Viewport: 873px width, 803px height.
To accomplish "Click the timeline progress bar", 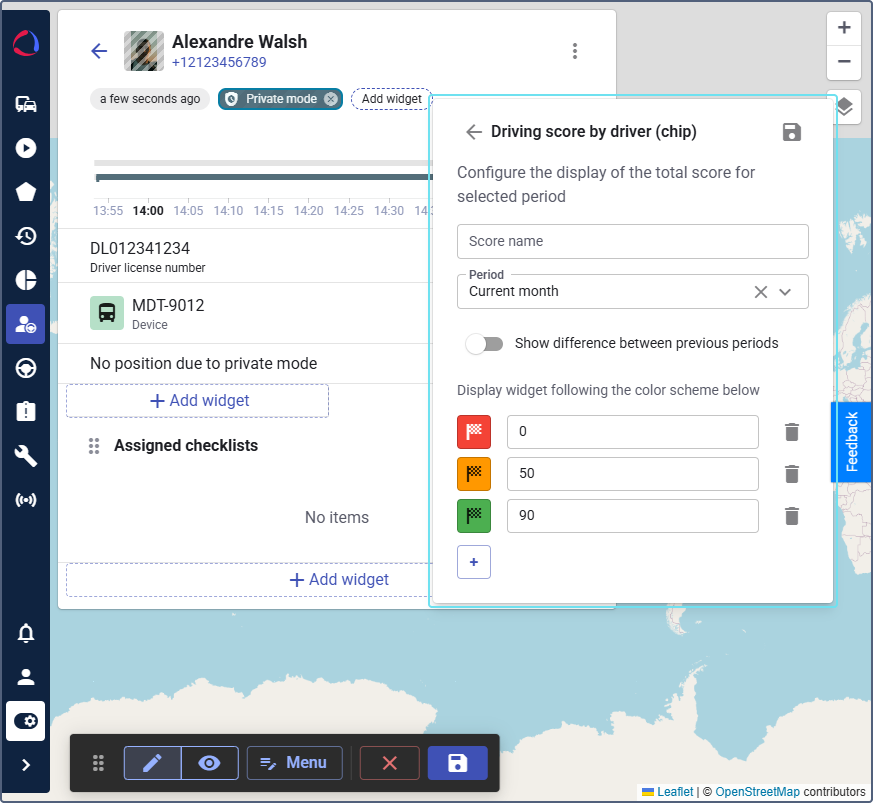I will pyautogui.click(x=264, y=177).
